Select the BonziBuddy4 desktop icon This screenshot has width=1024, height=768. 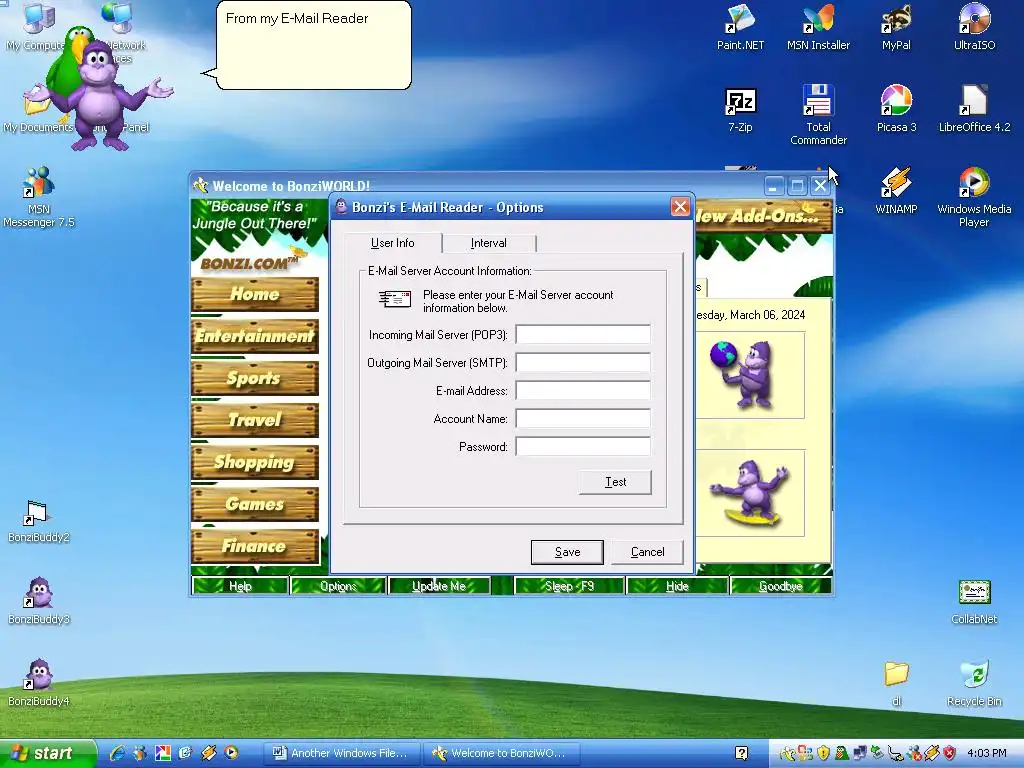click(x=39, y=683)
